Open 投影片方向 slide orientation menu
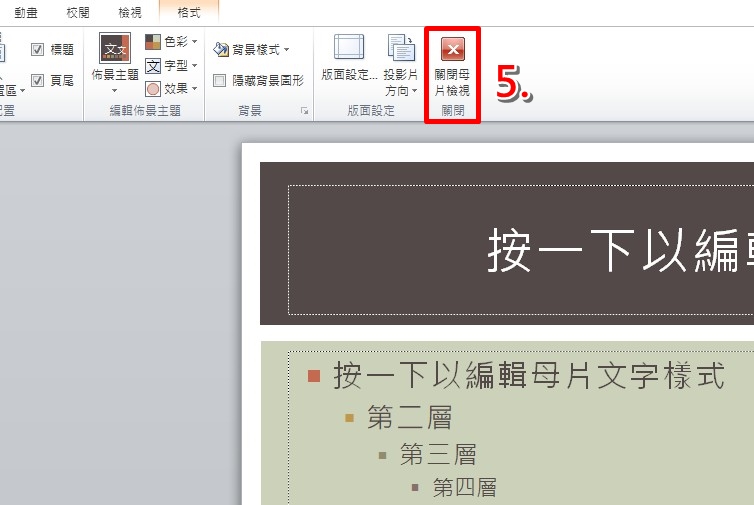754x505 pixels. [401, 65]
